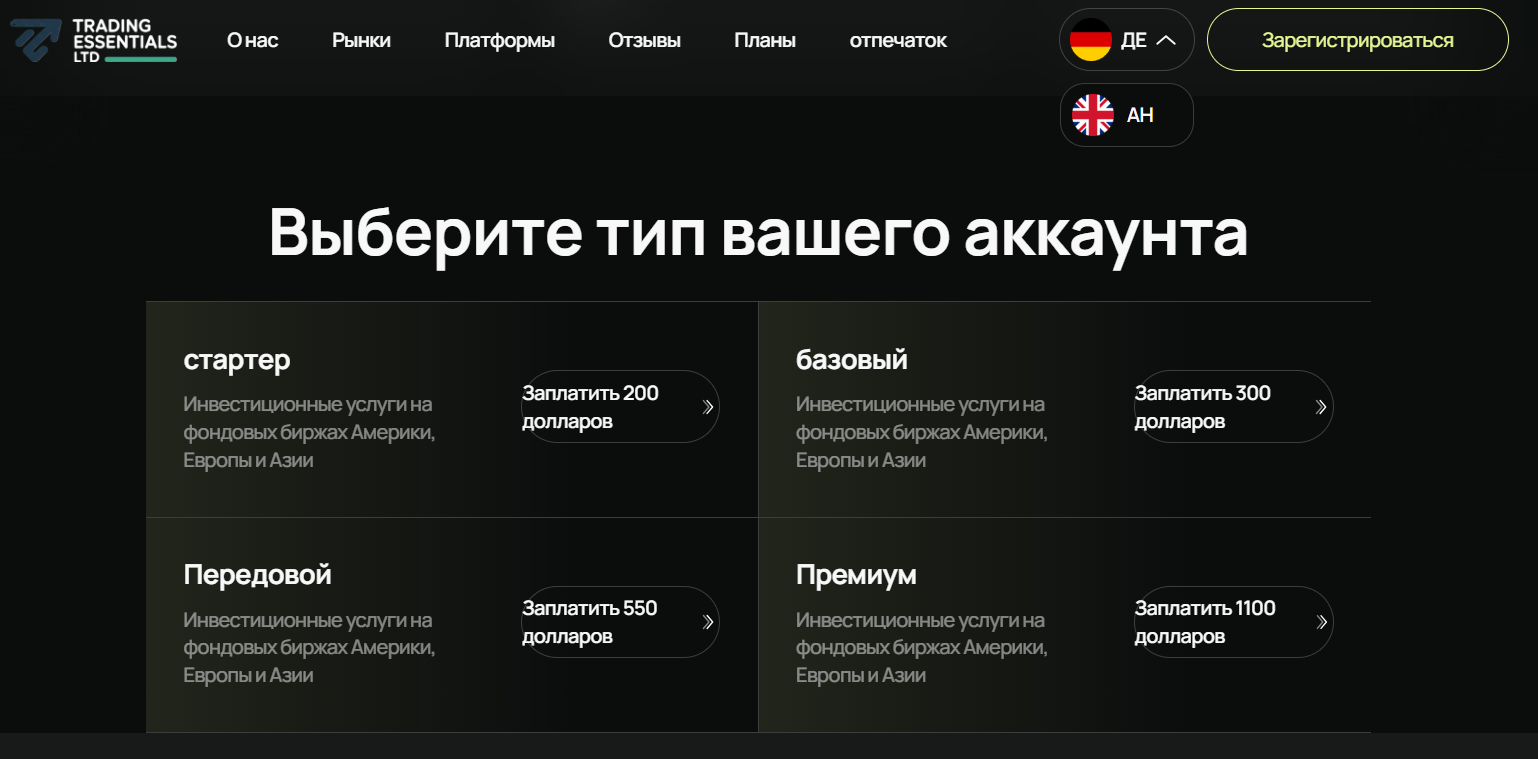Click the German flag icon
The image size is (1538, 759).
(1091, 40)
